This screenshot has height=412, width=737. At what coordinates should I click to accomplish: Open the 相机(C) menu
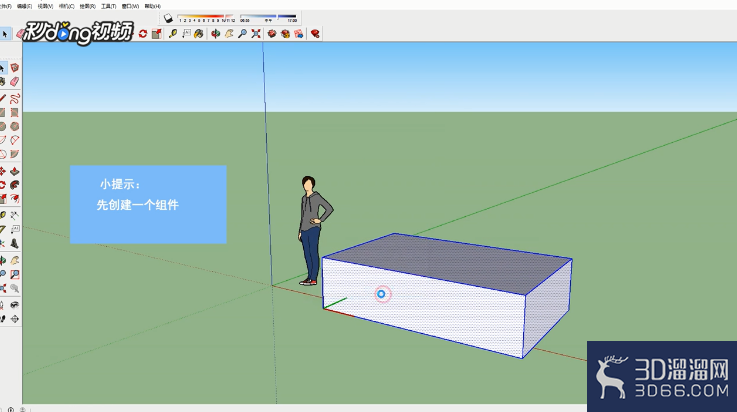[66, 6]
